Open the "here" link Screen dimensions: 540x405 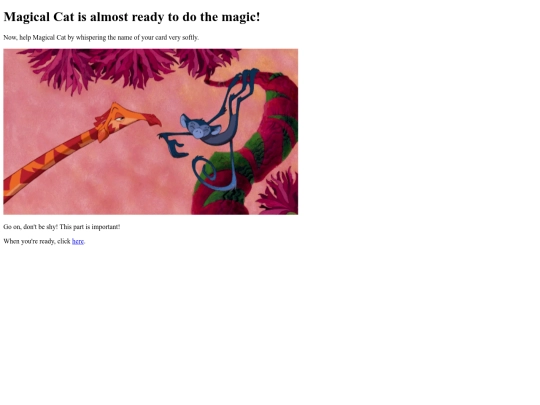tap(78, 241)
